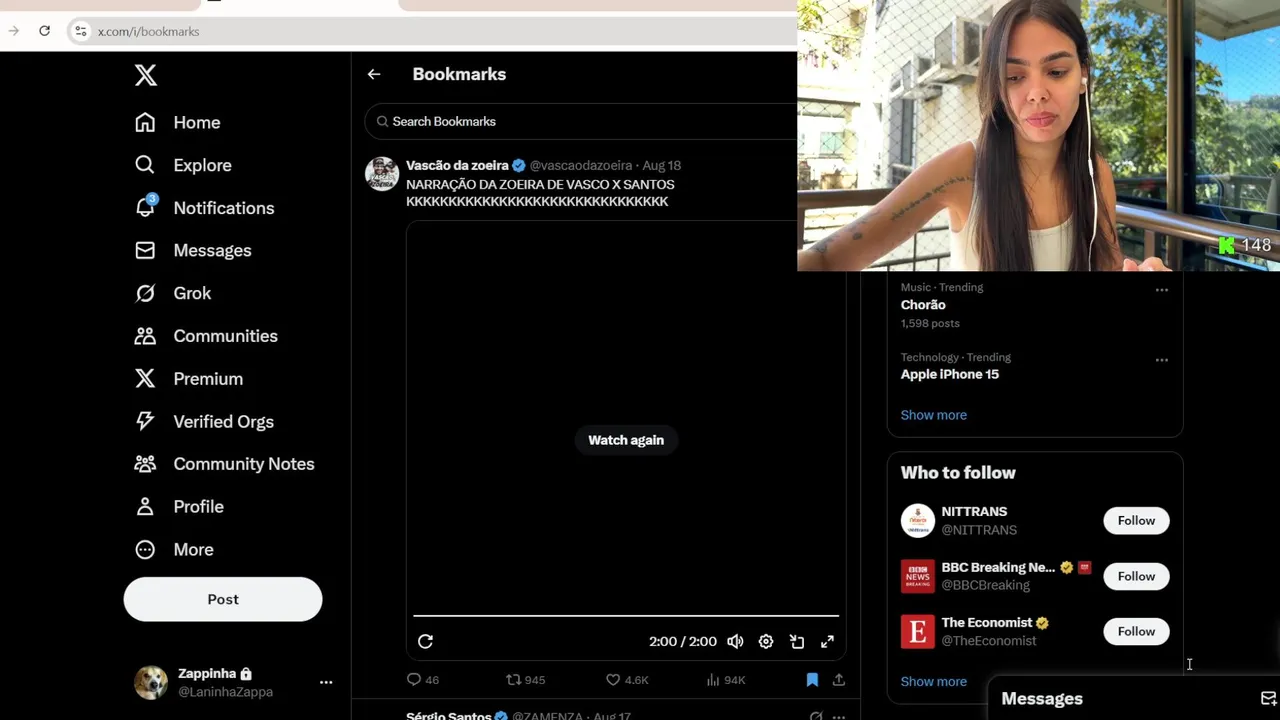Click the video progress bar
Image resolution: width=1280 pixels, height=720 pixels.
626,616
